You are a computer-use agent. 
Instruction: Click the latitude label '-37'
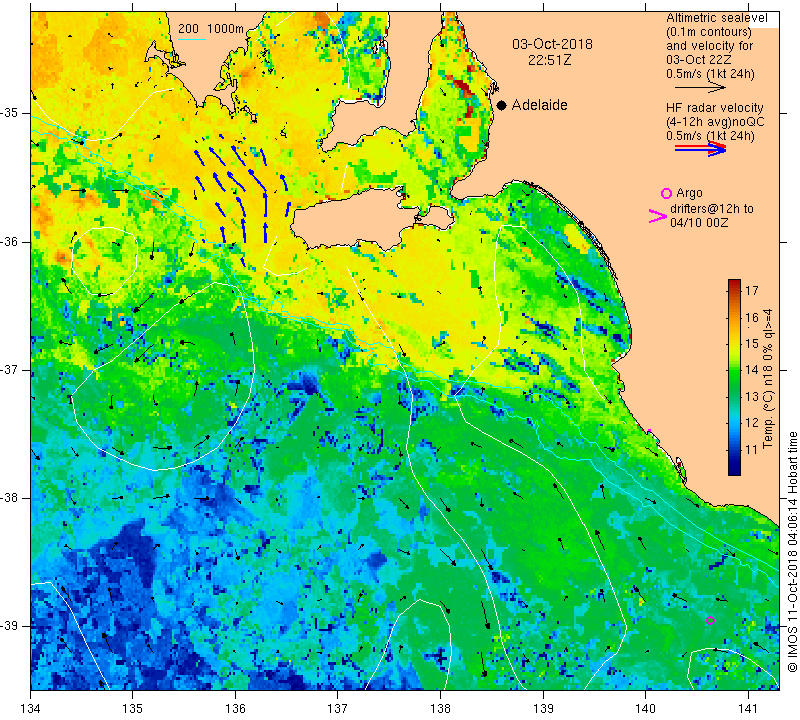(11, 369)
